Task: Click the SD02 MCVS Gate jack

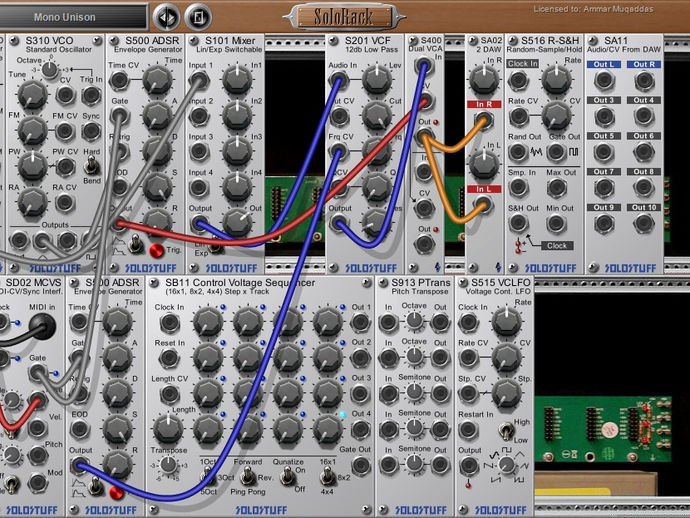Action: pyautogui.click(x=38, y=373)
